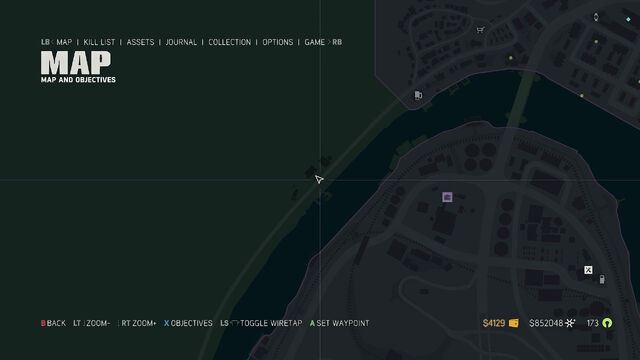Viewport: 640px width, 360px height.
Task: Switch to the JOURNAL tab
Action: [x=181, y=42]
